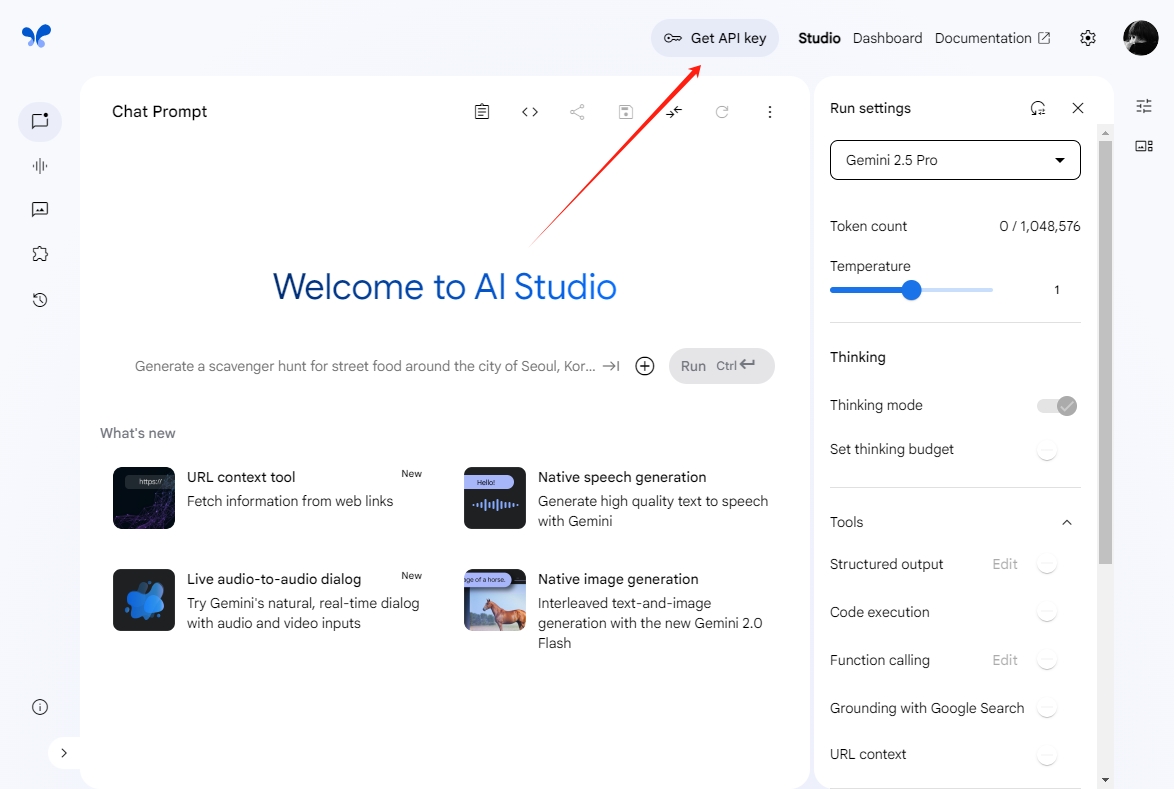The width and height of the screenshot is (1174, 789).
Task: Click the Run settings scrollbar thumb
Action: coord(1105,352)
